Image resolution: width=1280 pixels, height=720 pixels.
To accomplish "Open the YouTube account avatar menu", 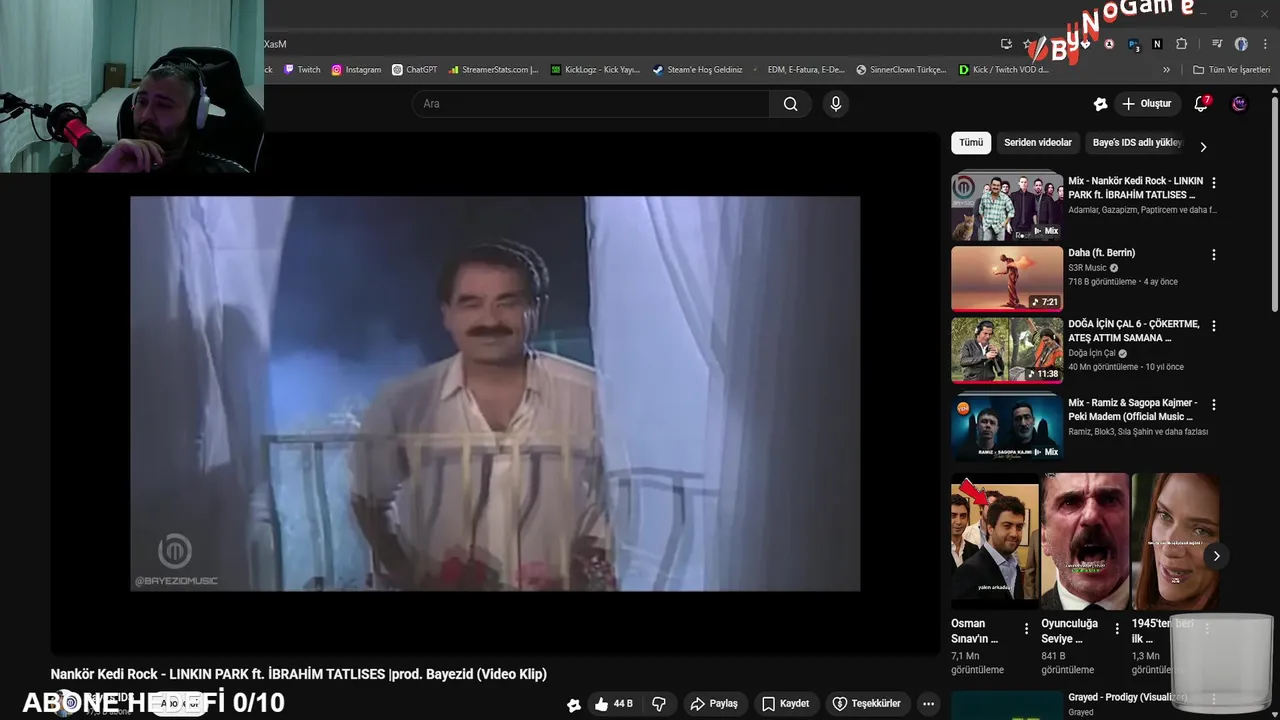I will click(x=1239, y=104).
